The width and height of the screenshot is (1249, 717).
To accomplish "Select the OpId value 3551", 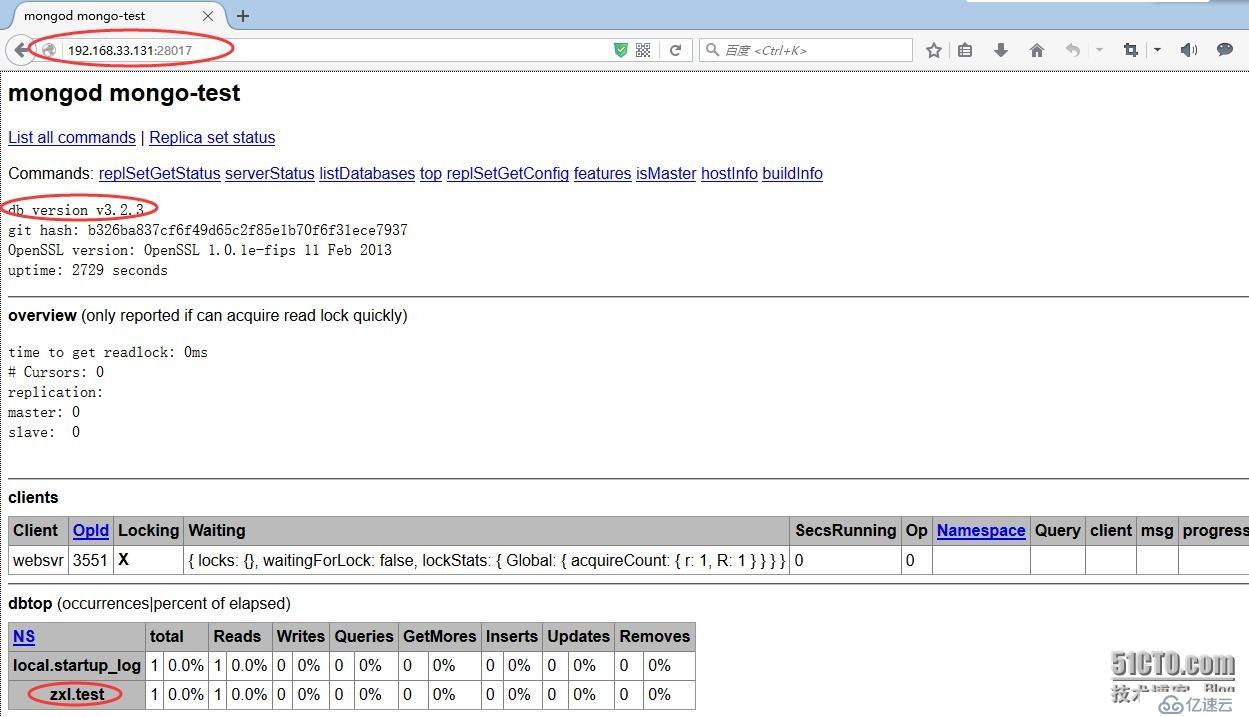I will pyautogui.click(x=90, y=560).
